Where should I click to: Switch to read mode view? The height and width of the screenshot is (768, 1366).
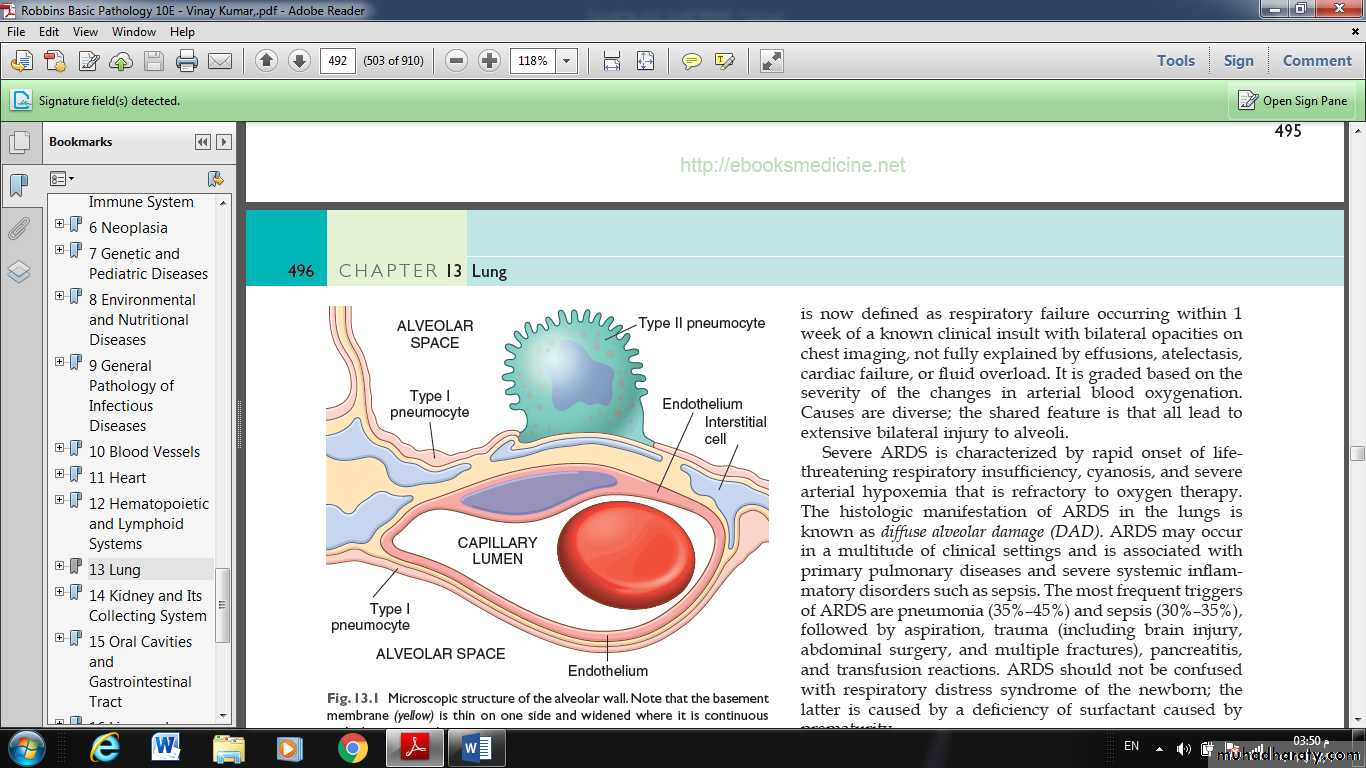771,61
